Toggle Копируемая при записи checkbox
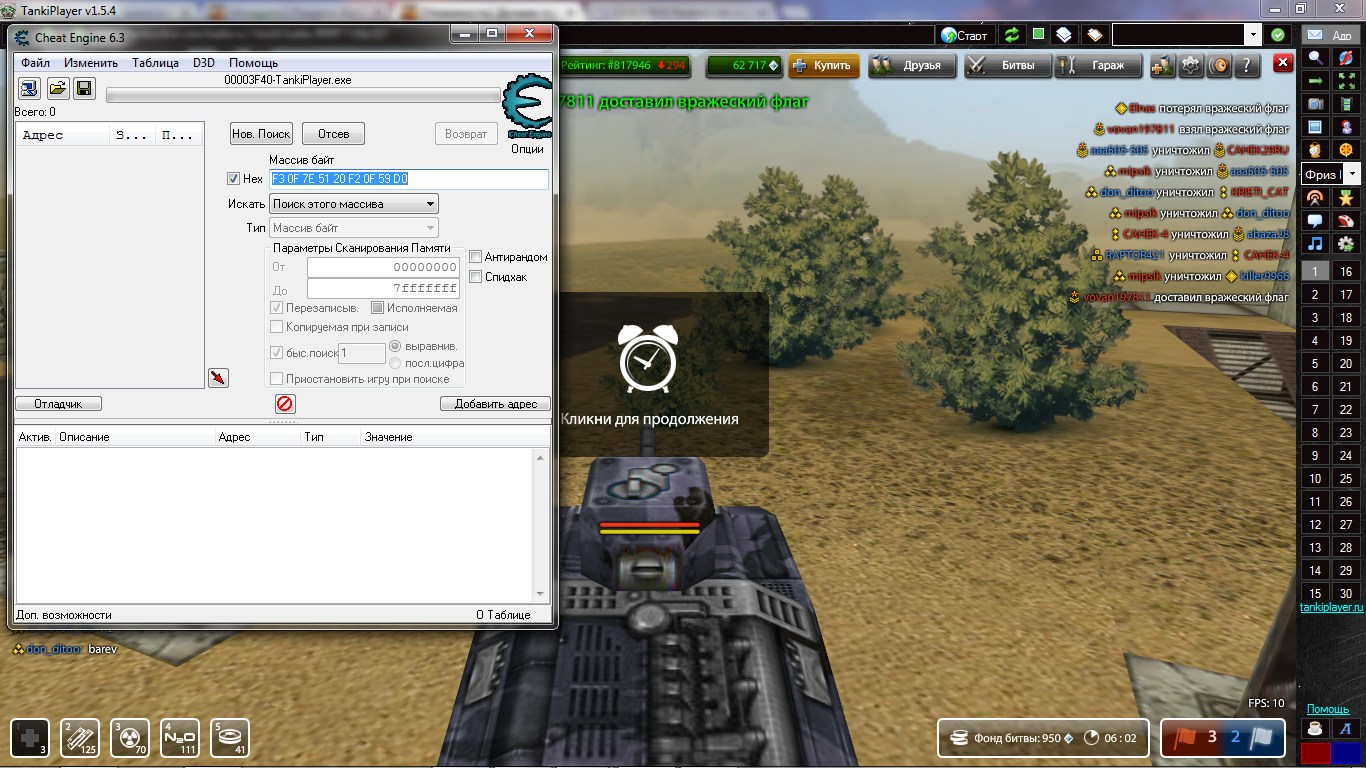Image resolution: width=1366 pixels, height=768 pixels. click(x=277, y=327)
